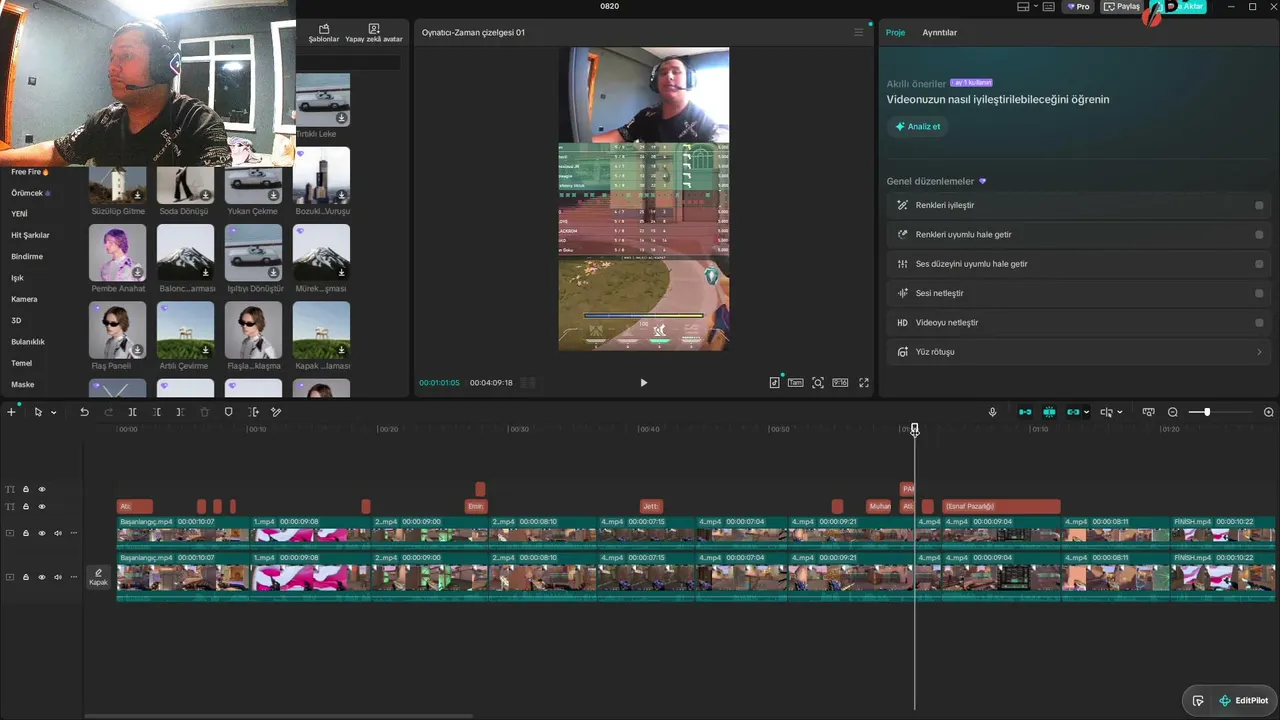Screen dimensions: 1280x720
Task: Click the Pro upgrade button
Action: 1078,7
